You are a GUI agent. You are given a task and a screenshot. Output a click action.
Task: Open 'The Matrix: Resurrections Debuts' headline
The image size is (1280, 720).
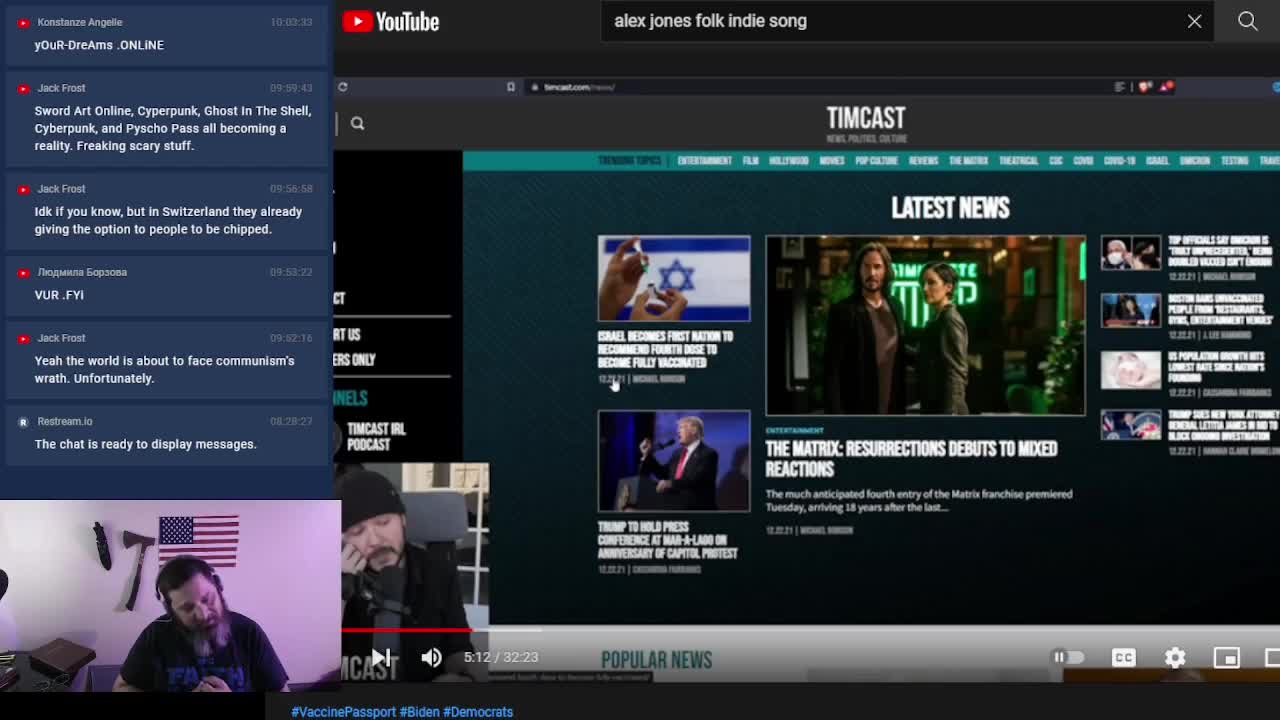click(x=911, y=458)
